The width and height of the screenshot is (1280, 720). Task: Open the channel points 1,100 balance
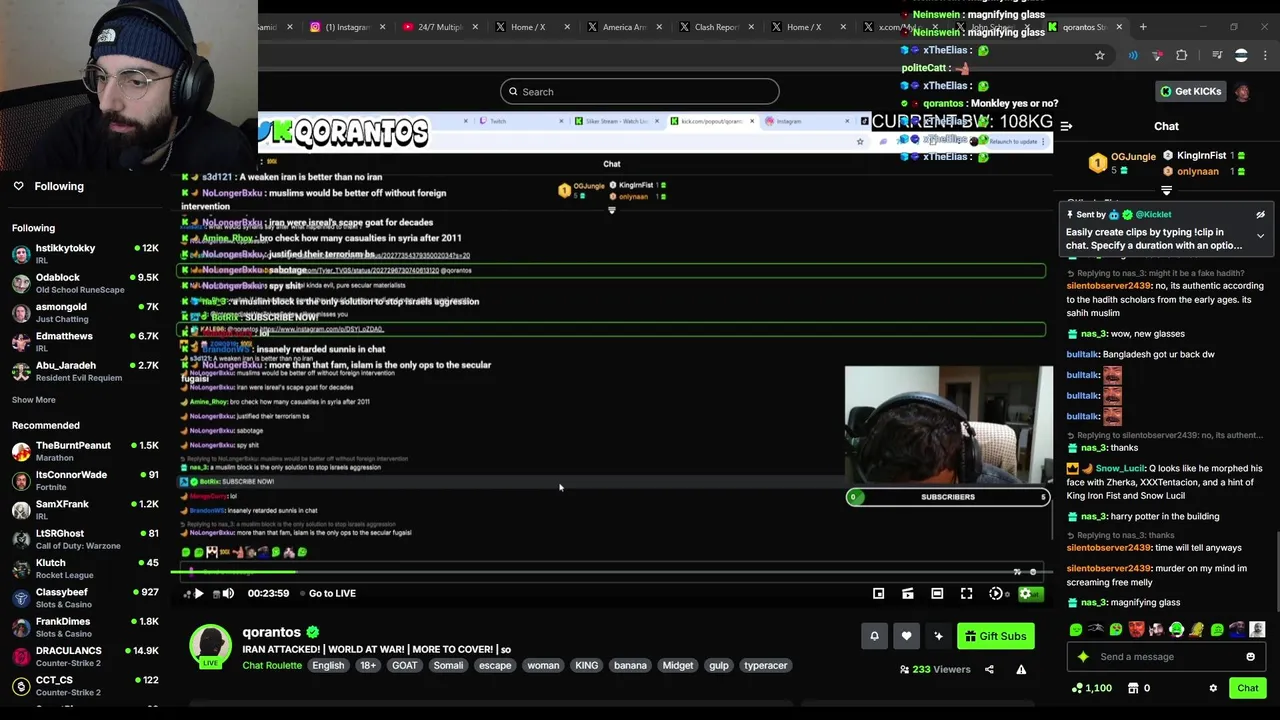coord(1091,688)
